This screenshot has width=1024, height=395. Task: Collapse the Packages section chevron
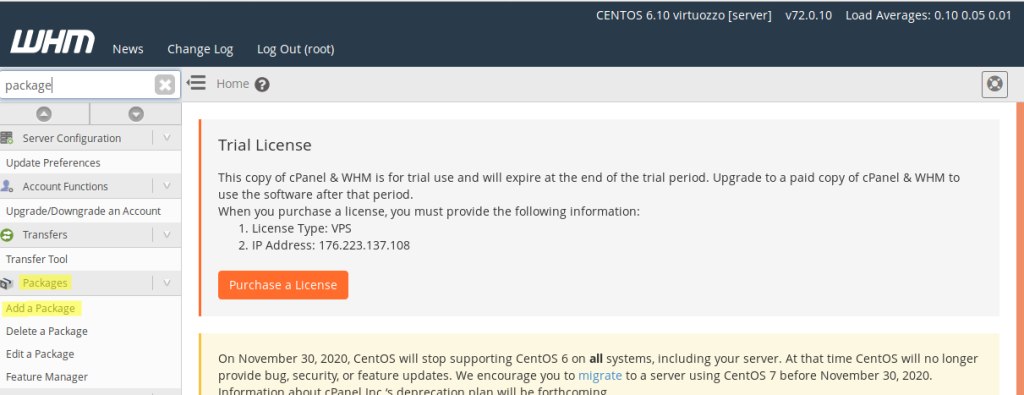167,283
